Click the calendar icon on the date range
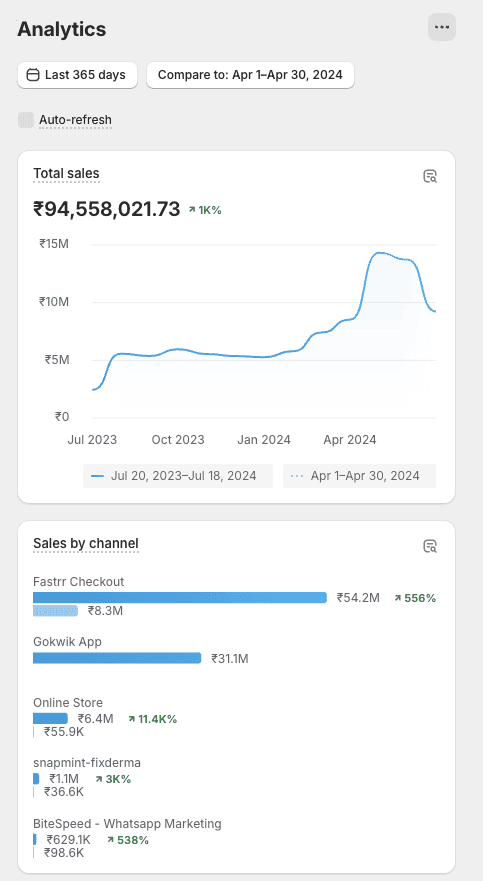Screen dimensions: 483x881 click(x=33, y=75)
